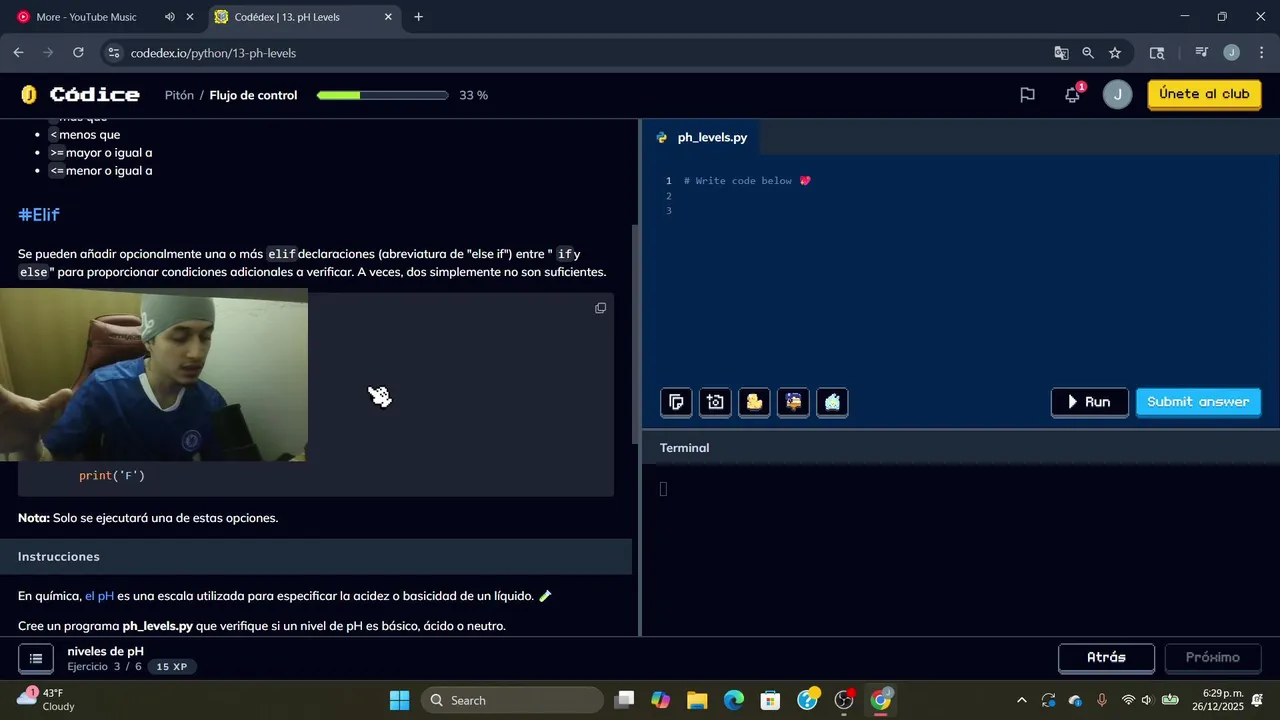
Task: Open Wi-Fi network settings in the system tray
Action: pos(1128,700)
